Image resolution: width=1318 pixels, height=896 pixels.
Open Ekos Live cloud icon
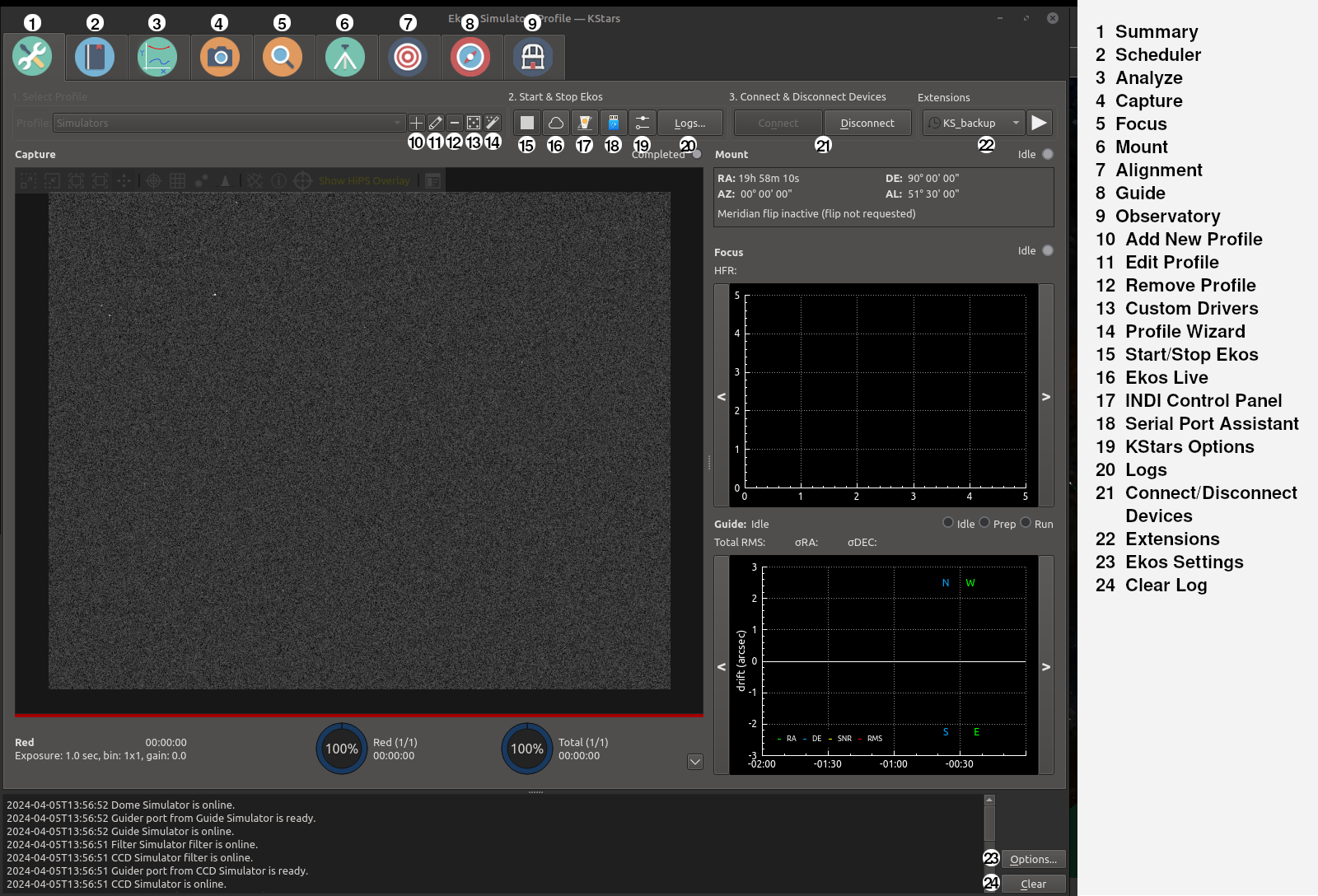556,123
